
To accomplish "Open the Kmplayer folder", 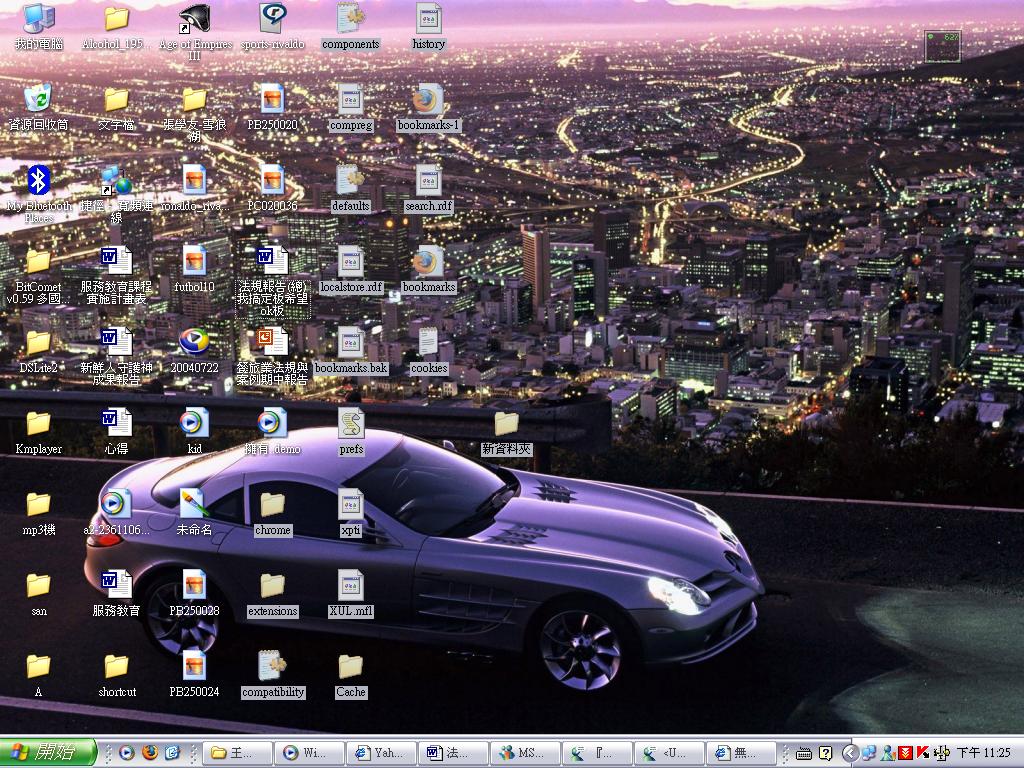I will pyautogui.click(x=38, y=425).
